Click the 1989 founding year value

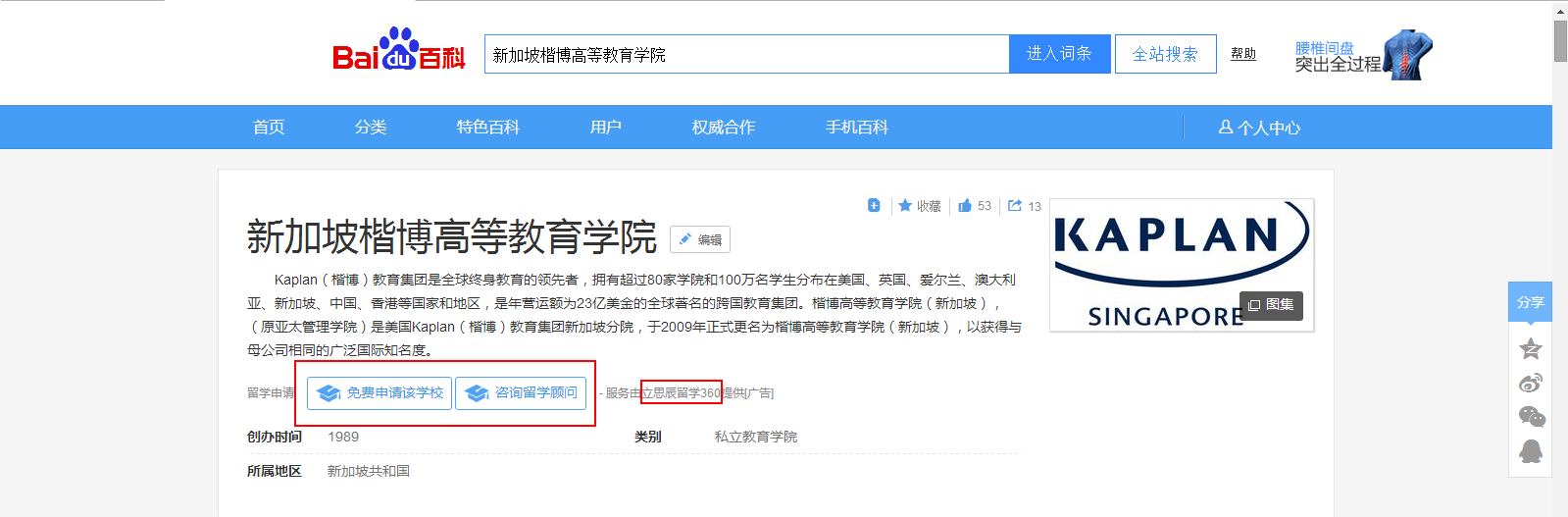343,437
